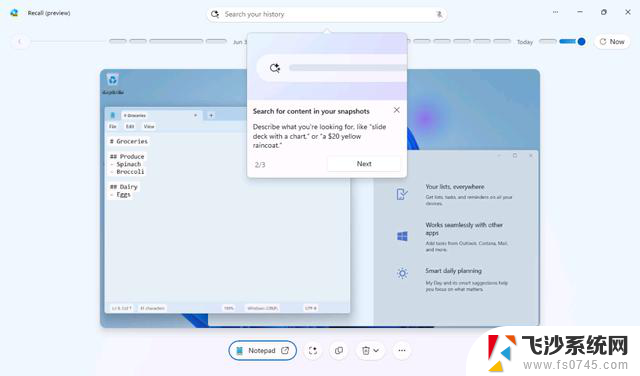Click the blue timeline position handle

[x=582, y=41]
